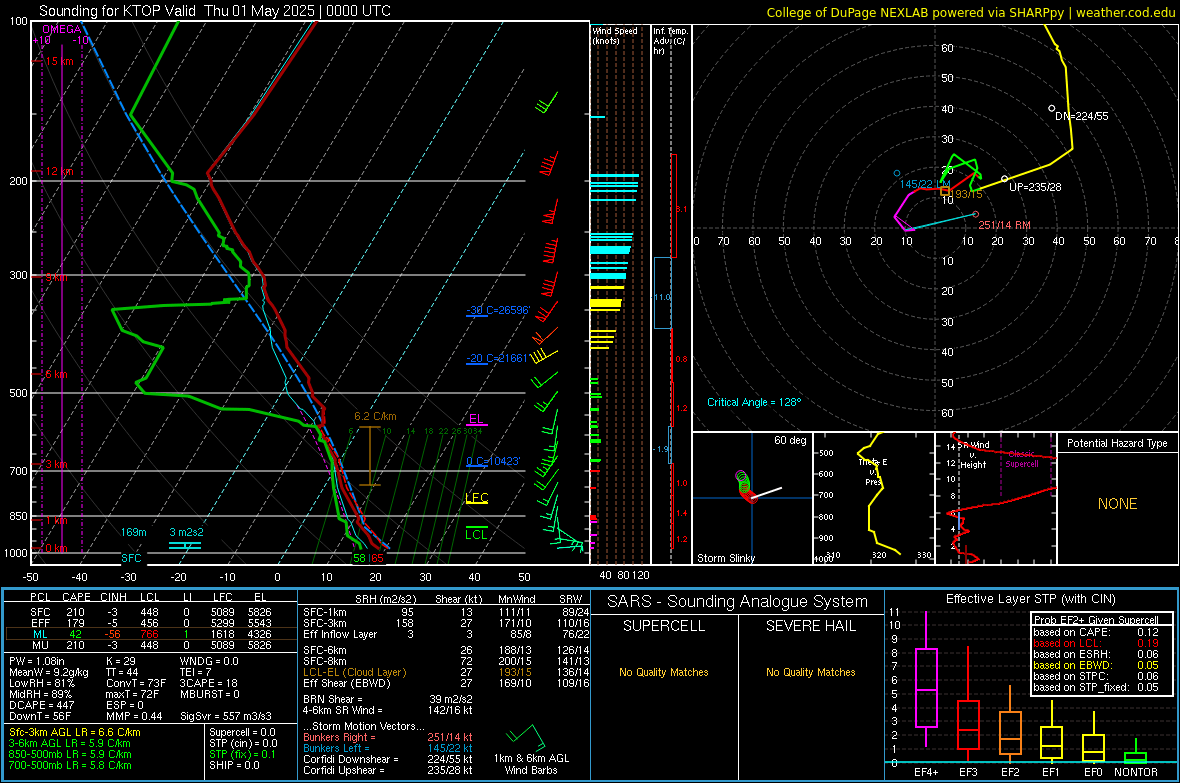
Task: Click the "DCAPE = 447" value
Action: pos(41,705)
